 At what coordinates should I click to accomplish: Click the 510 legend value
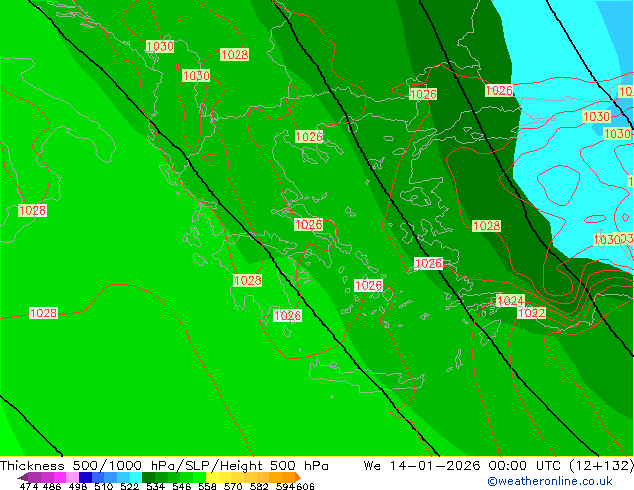coord(104,486)
